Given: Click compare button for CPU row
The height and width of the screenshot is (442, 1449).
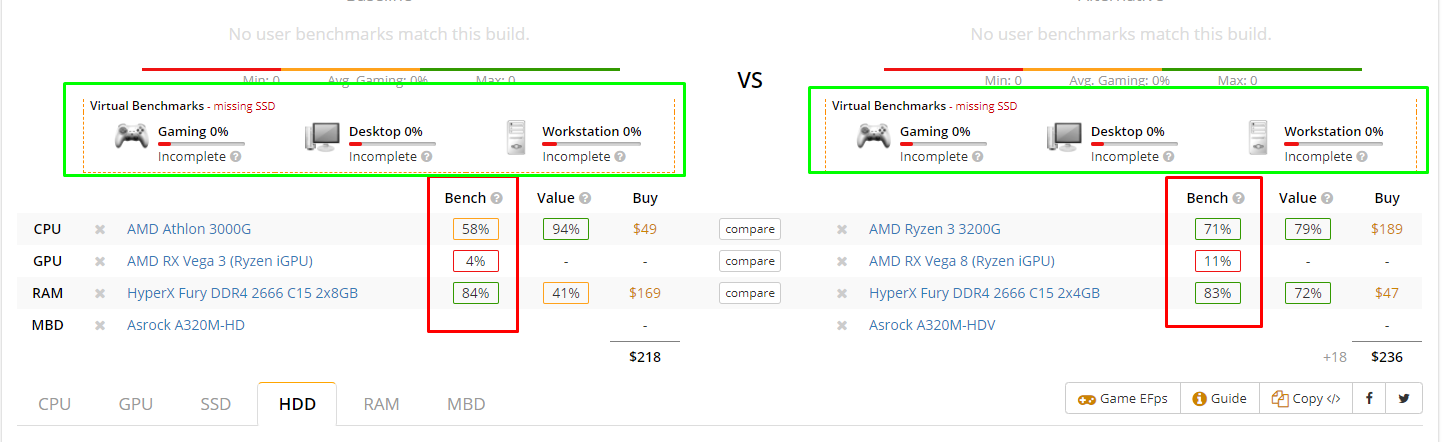Looking at the screenshot, I should pos(750,230).
